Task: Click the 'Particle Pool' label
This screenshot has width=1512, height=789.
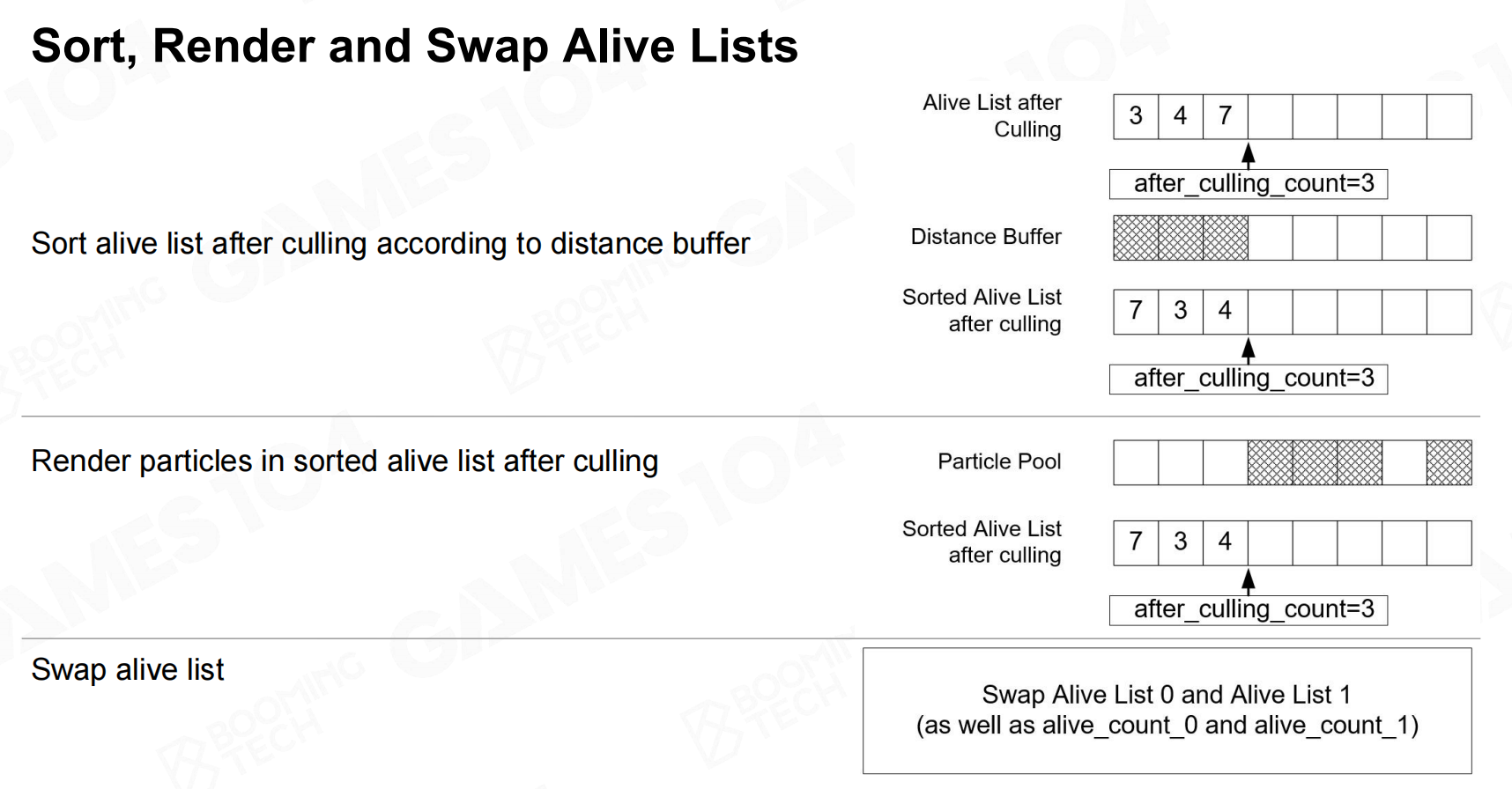Action: click(x=999, y=461)
